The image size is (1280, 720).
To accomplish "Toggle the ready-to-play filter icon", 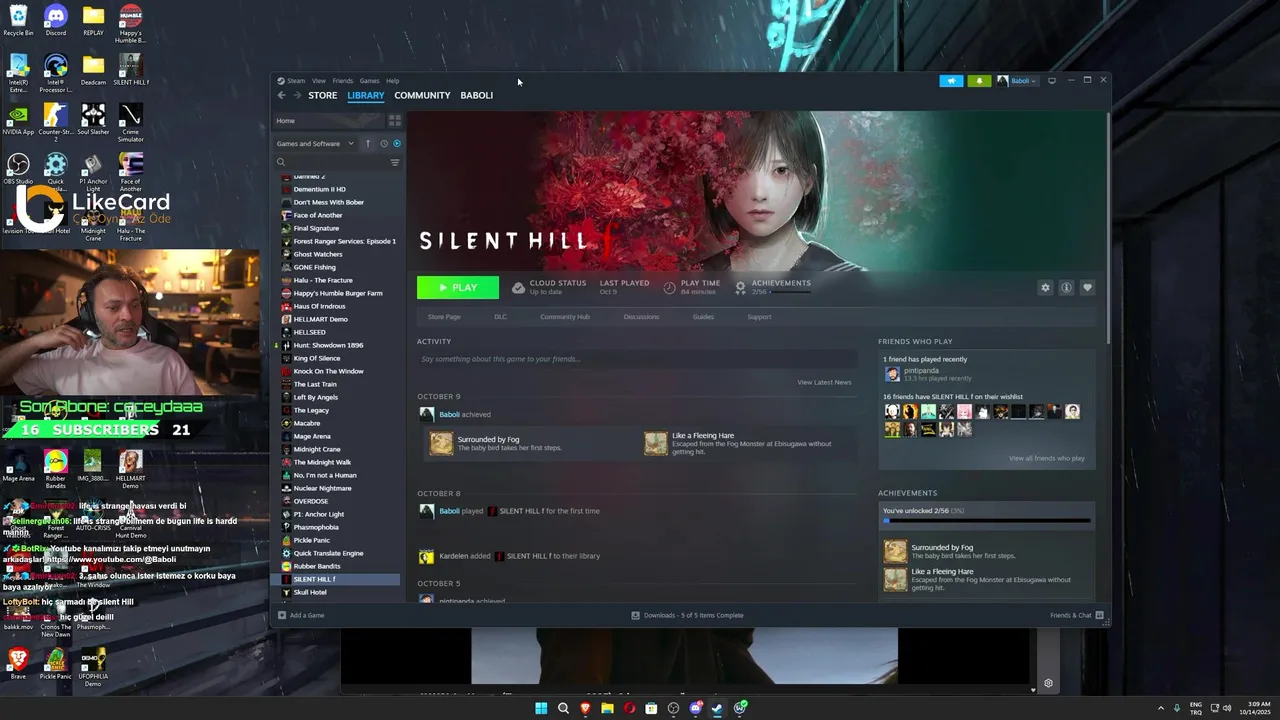I will [396, 143].
